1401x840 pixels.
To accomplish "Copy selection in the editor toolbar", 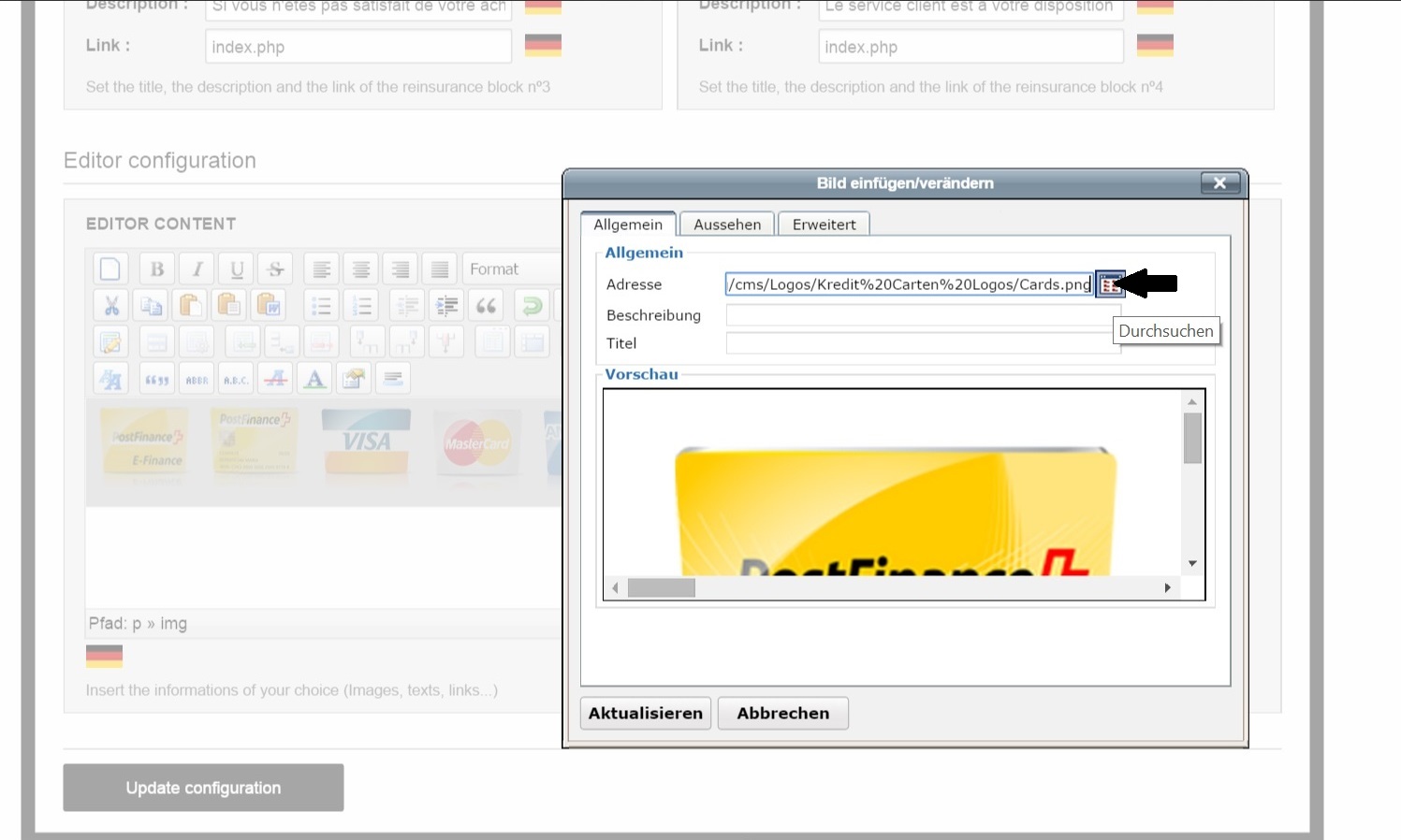I will point(152,306).
